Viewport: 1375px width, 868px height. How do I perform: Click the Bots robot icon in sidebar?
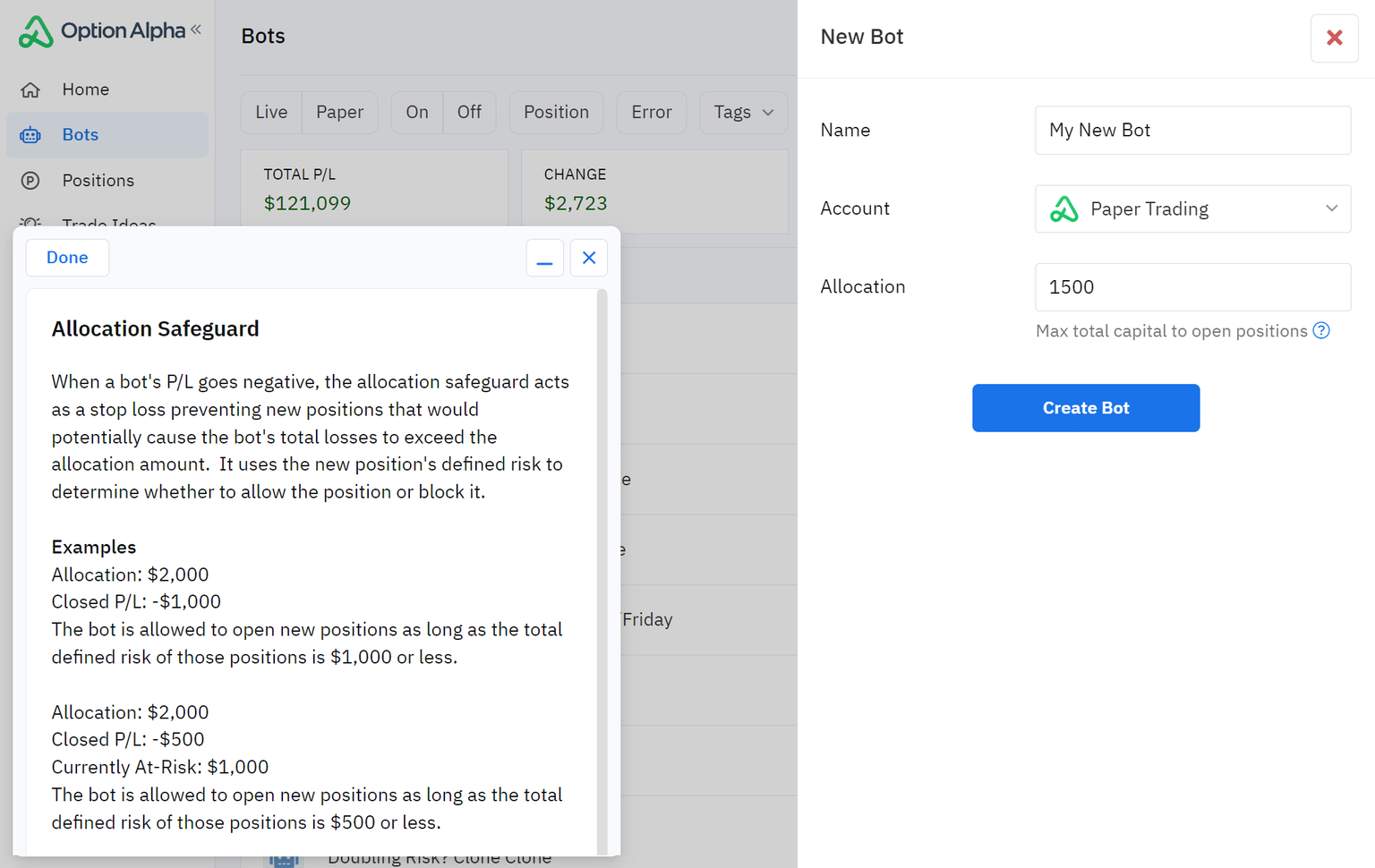(x=30, y=135)
